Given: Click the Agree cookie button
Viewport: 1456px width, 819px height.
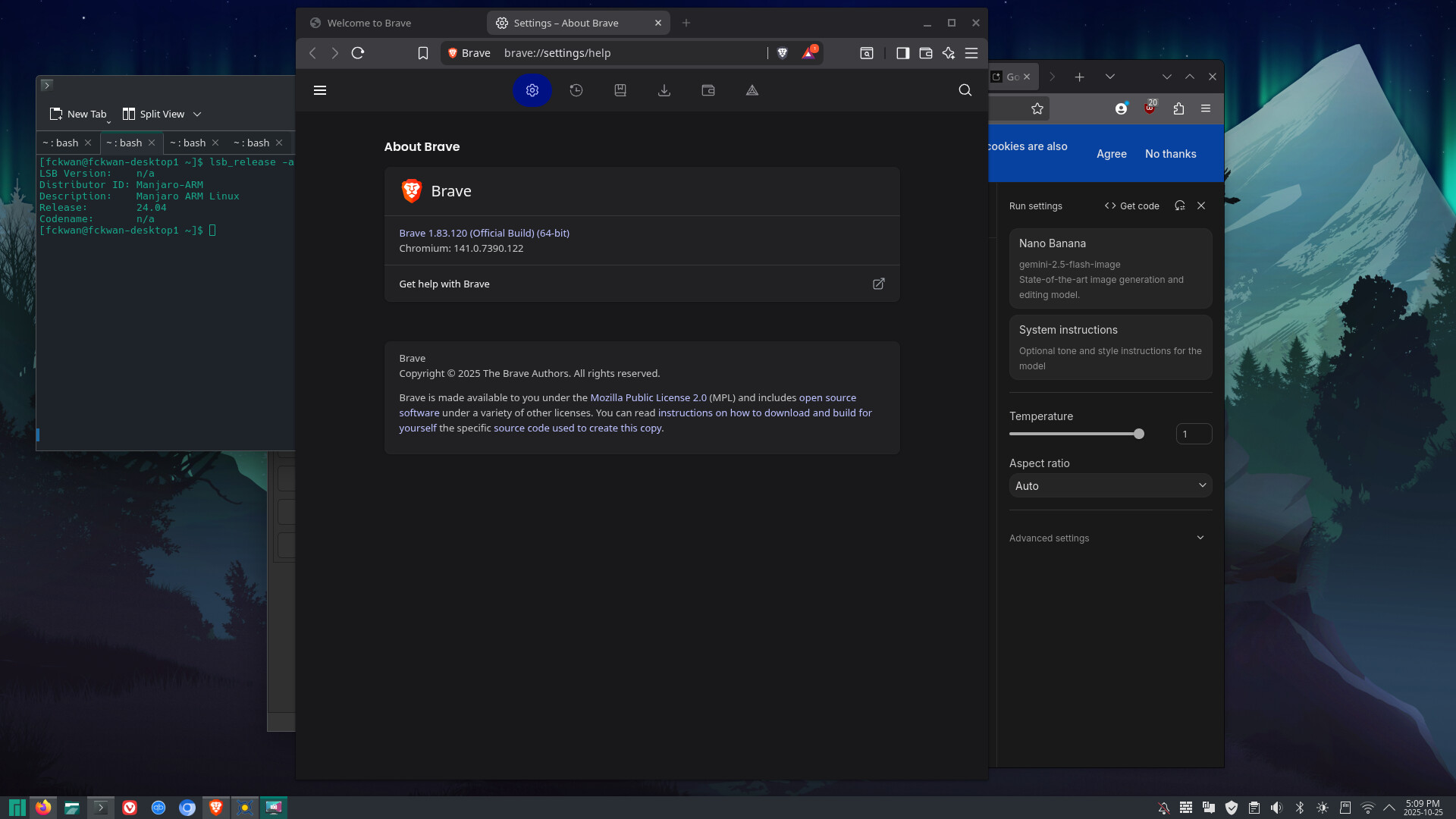Looking at the screenshot, I should 1111,154.
